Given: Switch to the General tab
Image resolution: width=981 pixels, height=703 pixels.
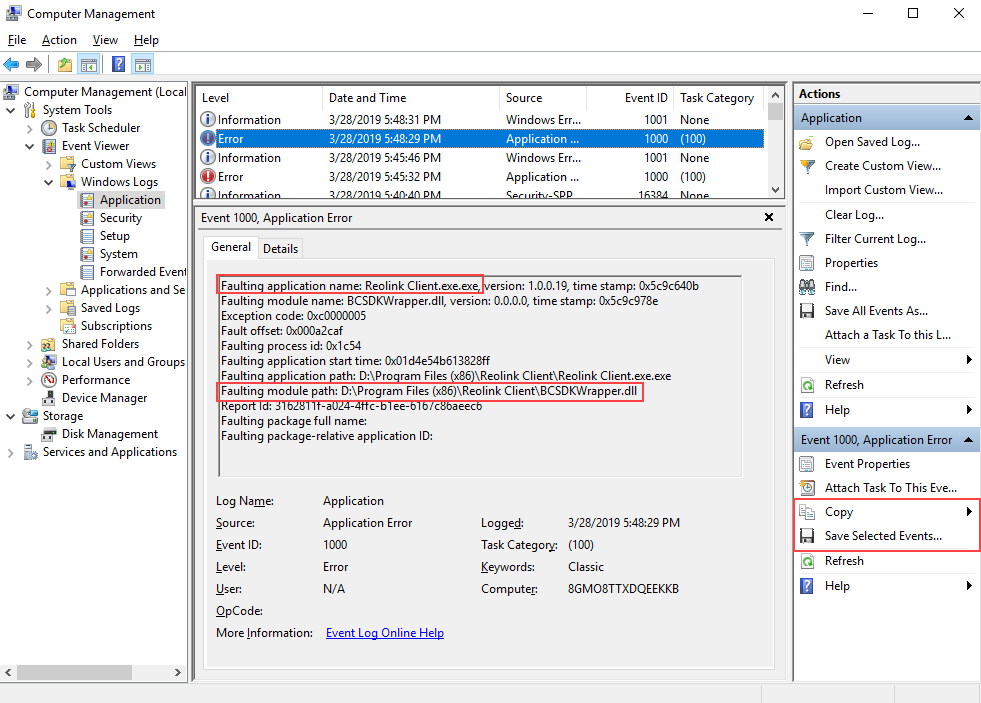Looking at the screenshot, I should pos(231,247).
